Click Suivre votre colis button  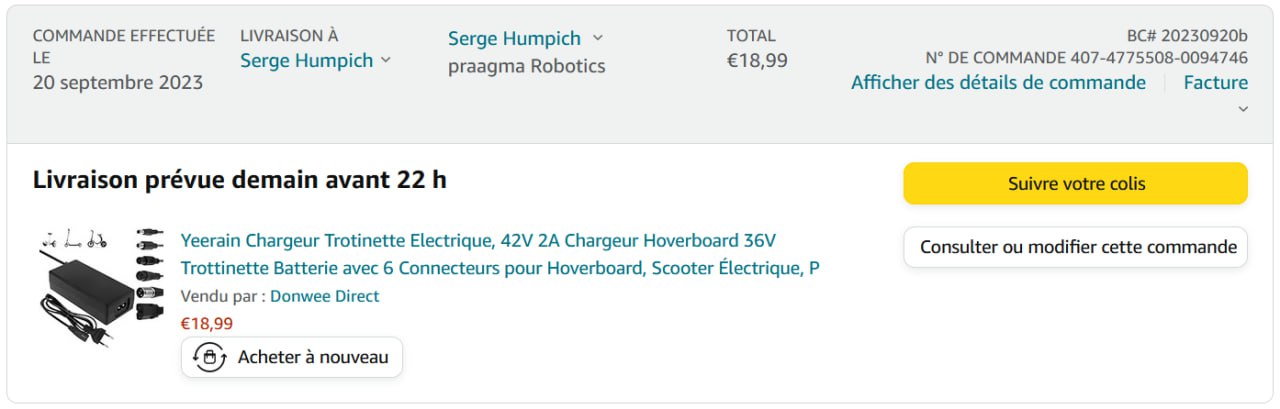(x=1075, y=184)
